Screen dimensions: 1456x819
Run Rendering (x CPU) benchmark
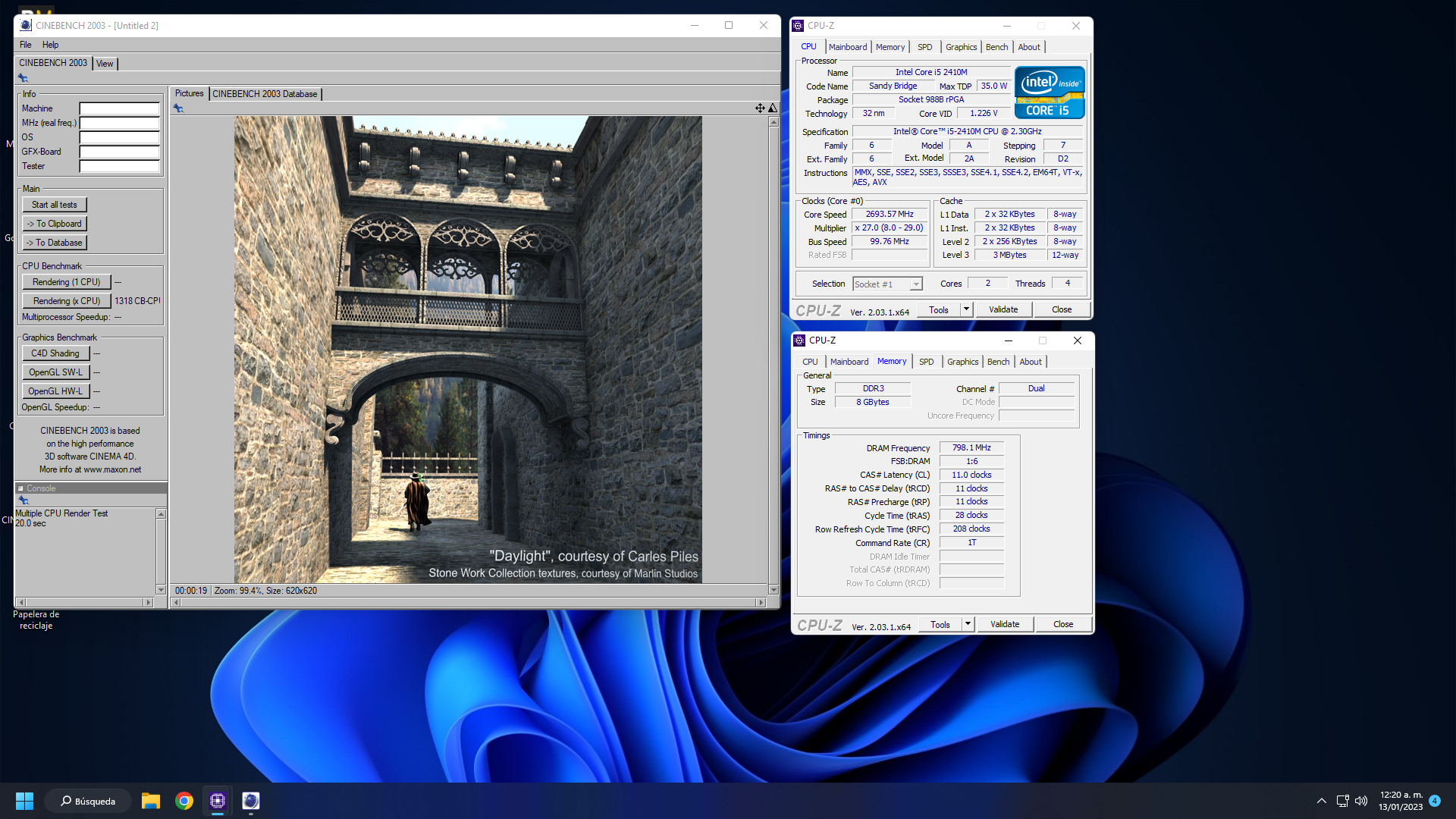point(67,301)
